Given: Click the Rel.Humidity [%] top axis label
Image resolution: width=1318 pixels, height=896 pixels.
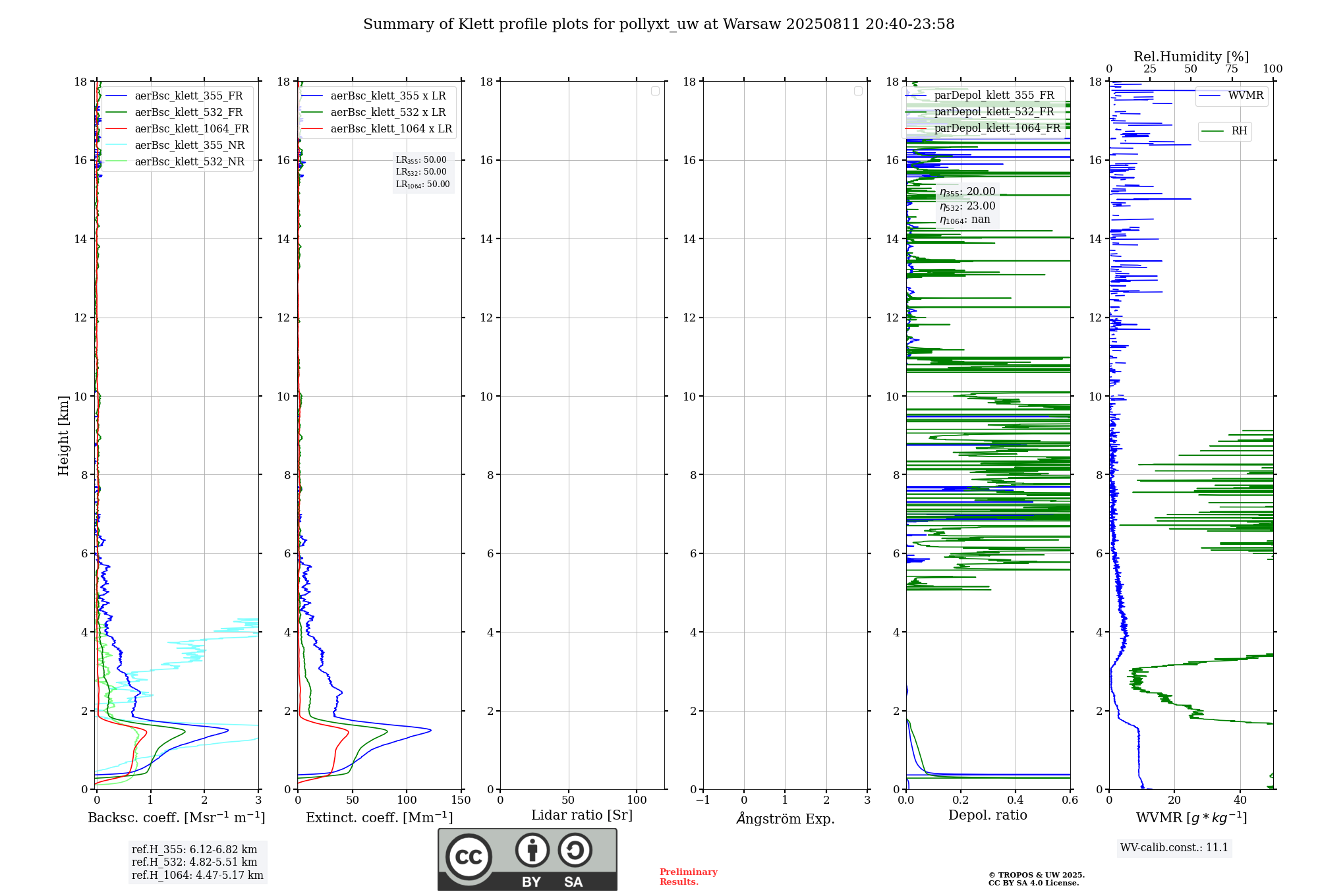Looking at the screenshot, I should pos(1190,57).
